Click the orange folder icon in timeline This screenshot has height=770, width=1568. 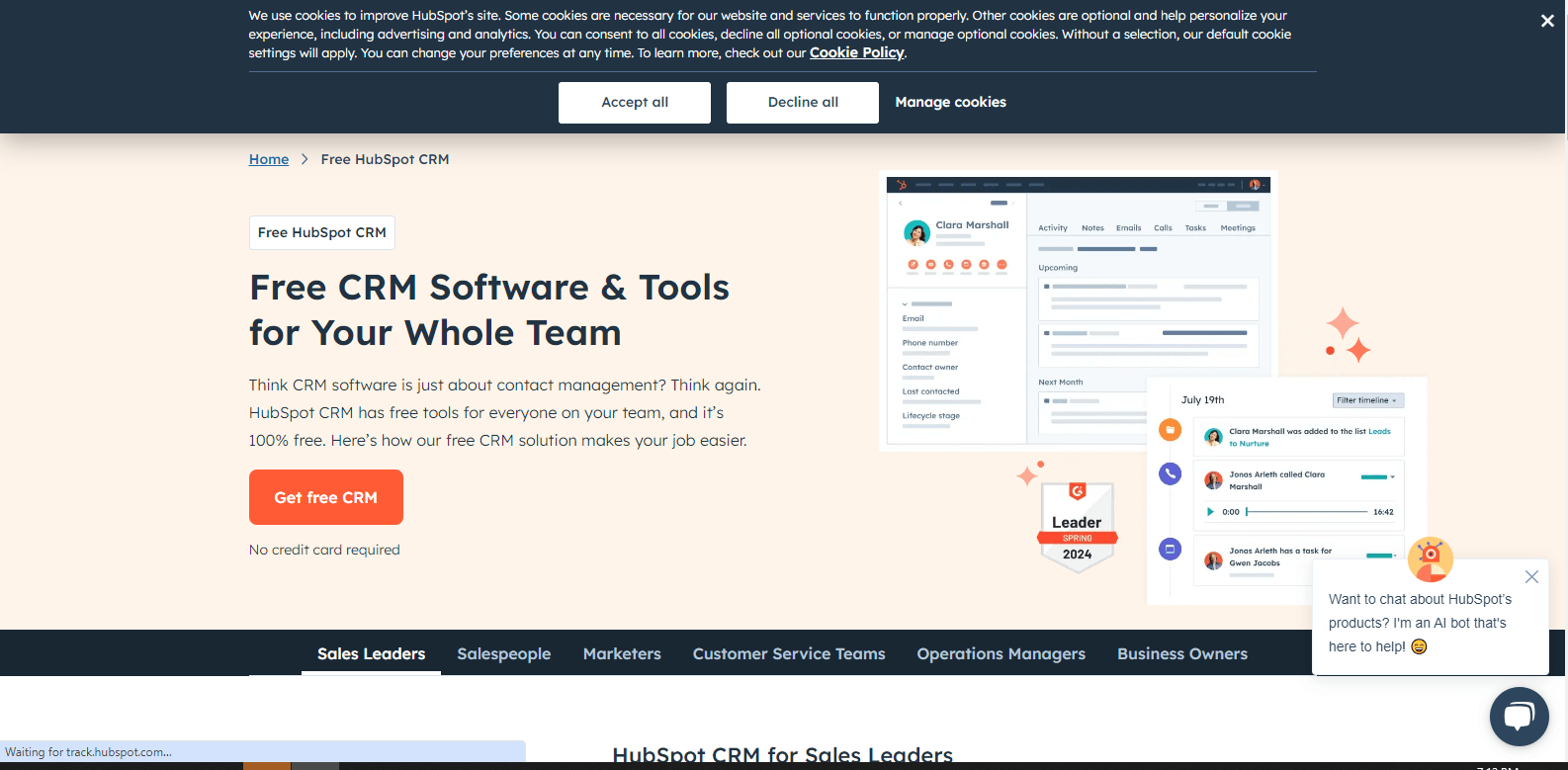1170,430
